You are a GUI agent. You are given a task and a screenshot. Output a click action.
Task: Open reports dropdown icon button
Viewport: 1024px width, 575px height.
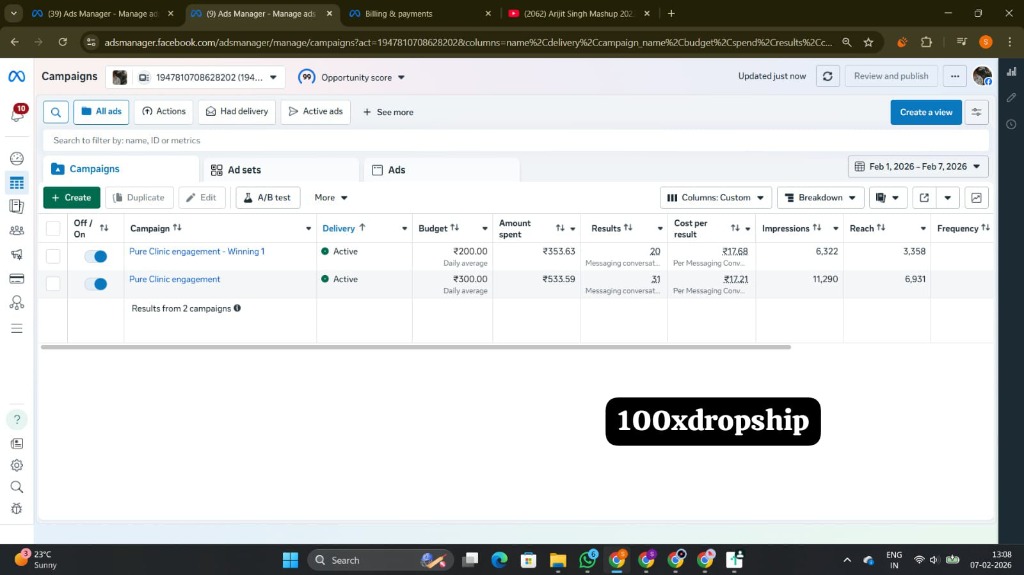(888, 198)
